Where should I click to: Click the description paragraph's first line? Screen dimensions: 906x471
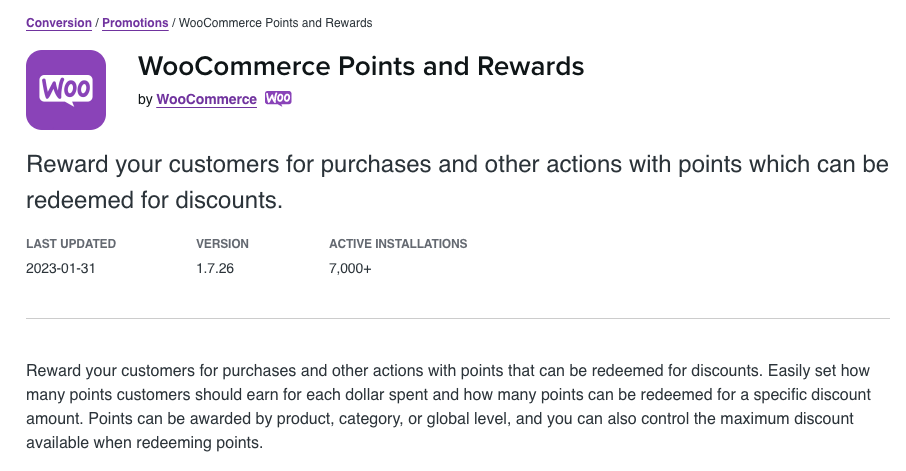[448, 370]
